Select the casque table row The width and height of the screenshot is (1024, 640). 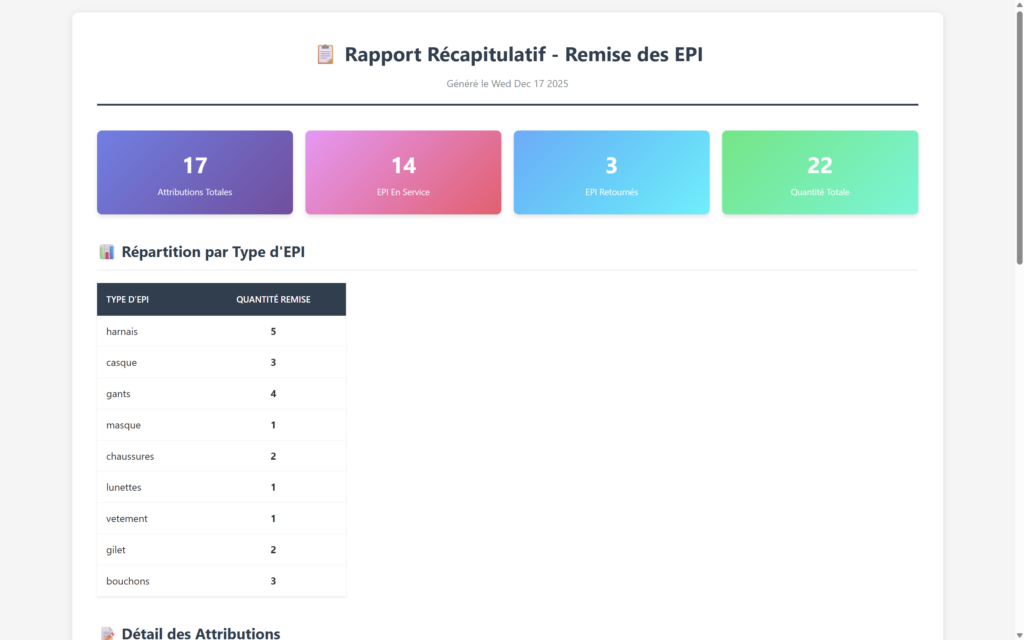tap(221, 362)
